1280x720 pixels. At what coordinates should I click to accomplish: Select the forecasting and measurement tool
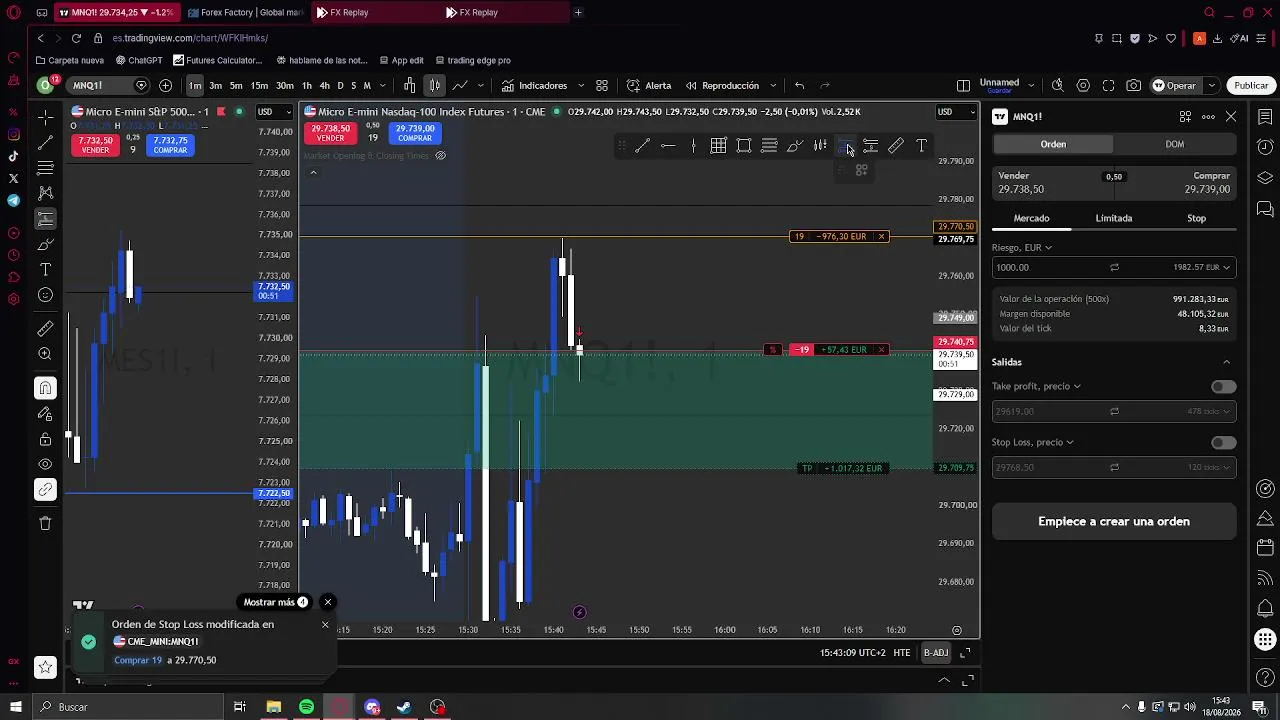[x=45, y=219]
